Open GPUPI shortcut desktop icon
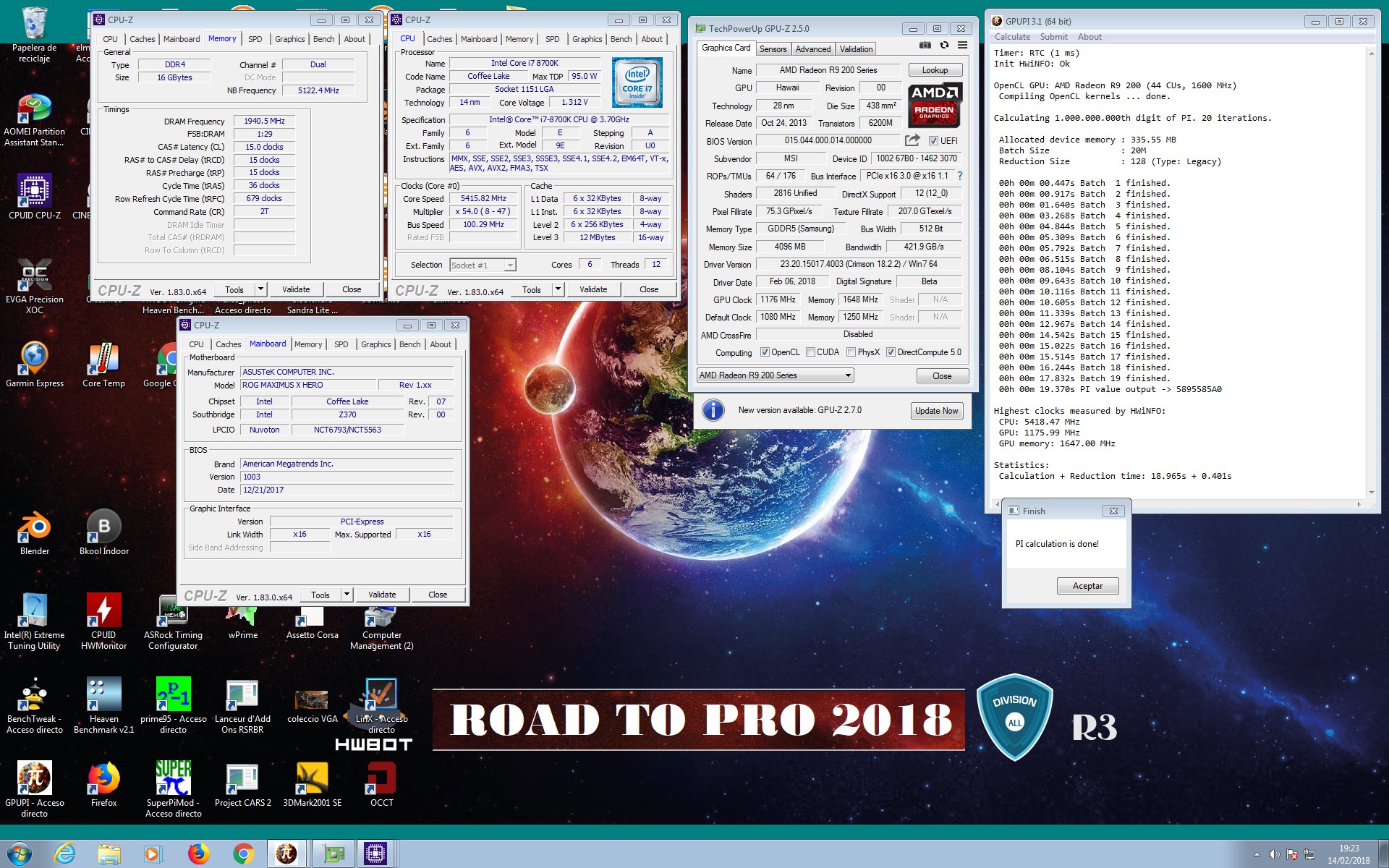Image resolution: width=1389 pixels, height=868 pixels. coord(34,790)
